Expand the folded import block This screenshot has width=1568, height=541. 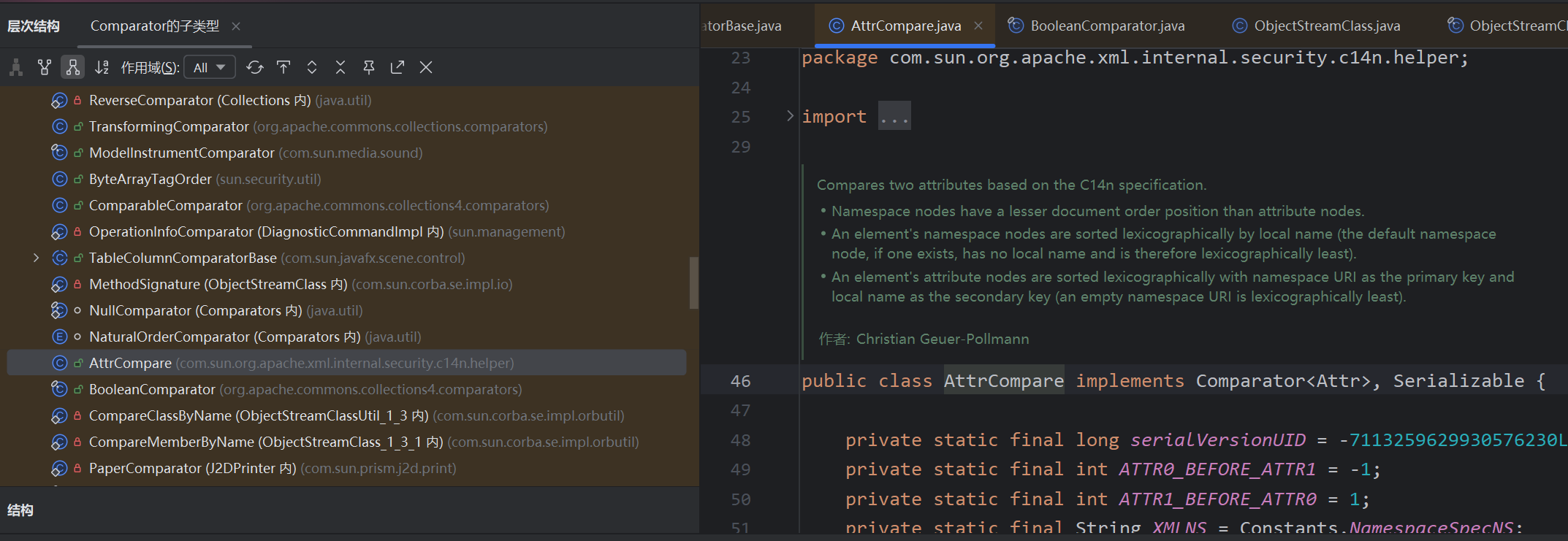point(790,116)
